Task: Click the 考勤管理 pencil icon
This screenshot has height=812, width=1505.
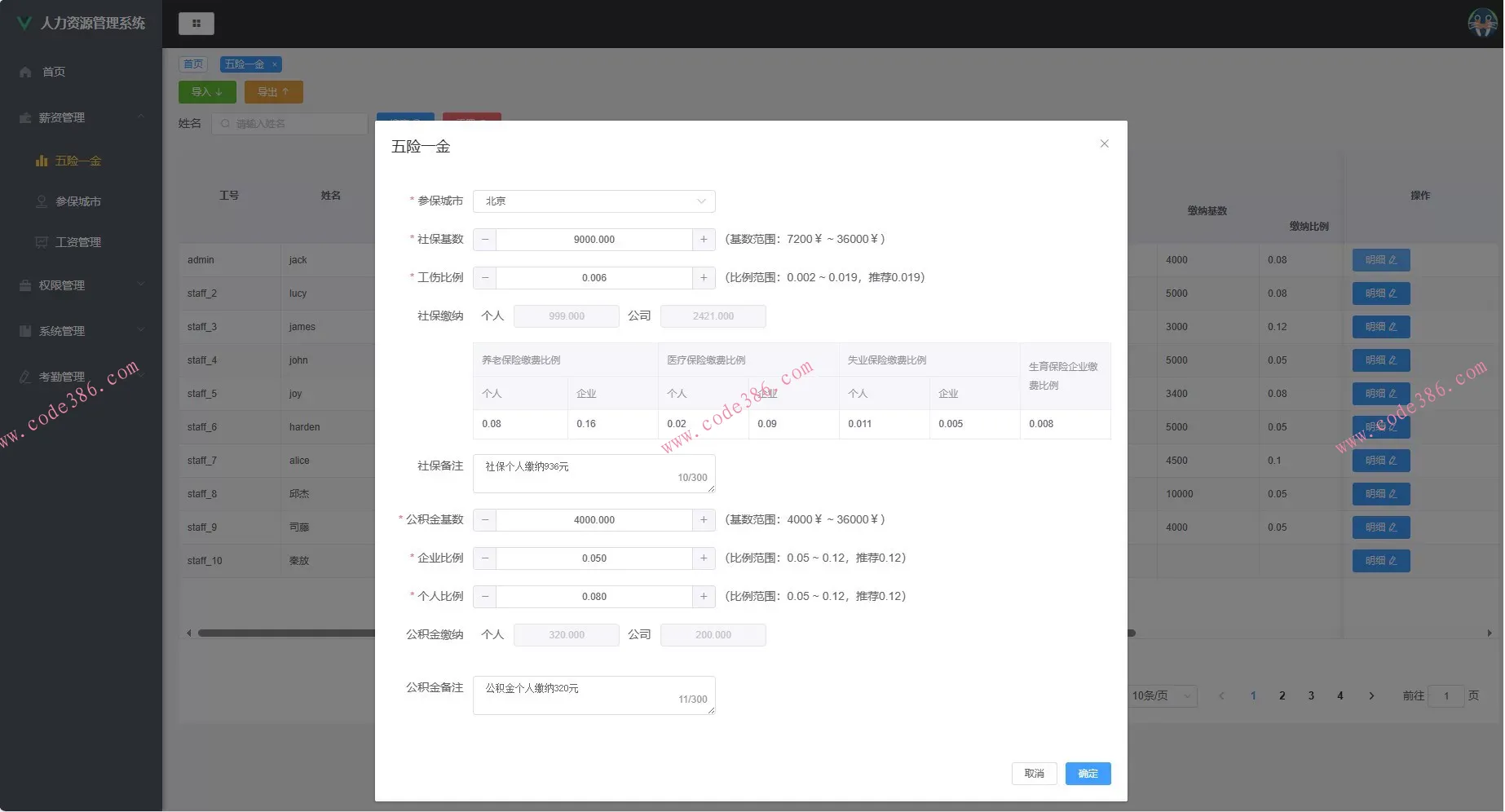Action: pyautogui.click(x=25, y=376)
